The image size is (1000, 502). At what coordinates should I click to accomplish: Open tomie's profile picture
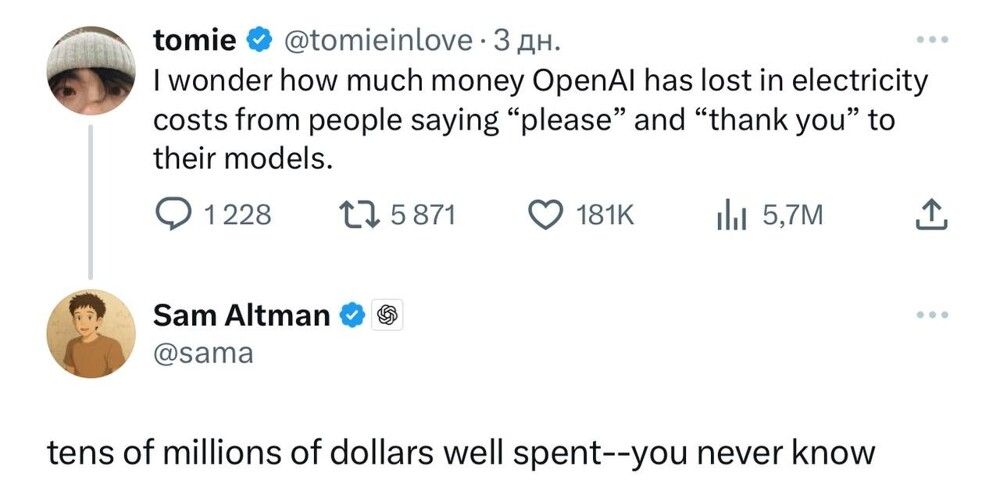tap(92, 68)
